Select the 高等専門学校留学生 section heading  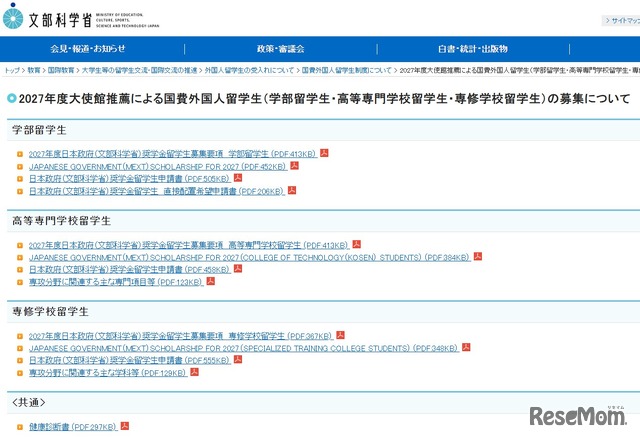pyautogui.click(x=61, y=221)
